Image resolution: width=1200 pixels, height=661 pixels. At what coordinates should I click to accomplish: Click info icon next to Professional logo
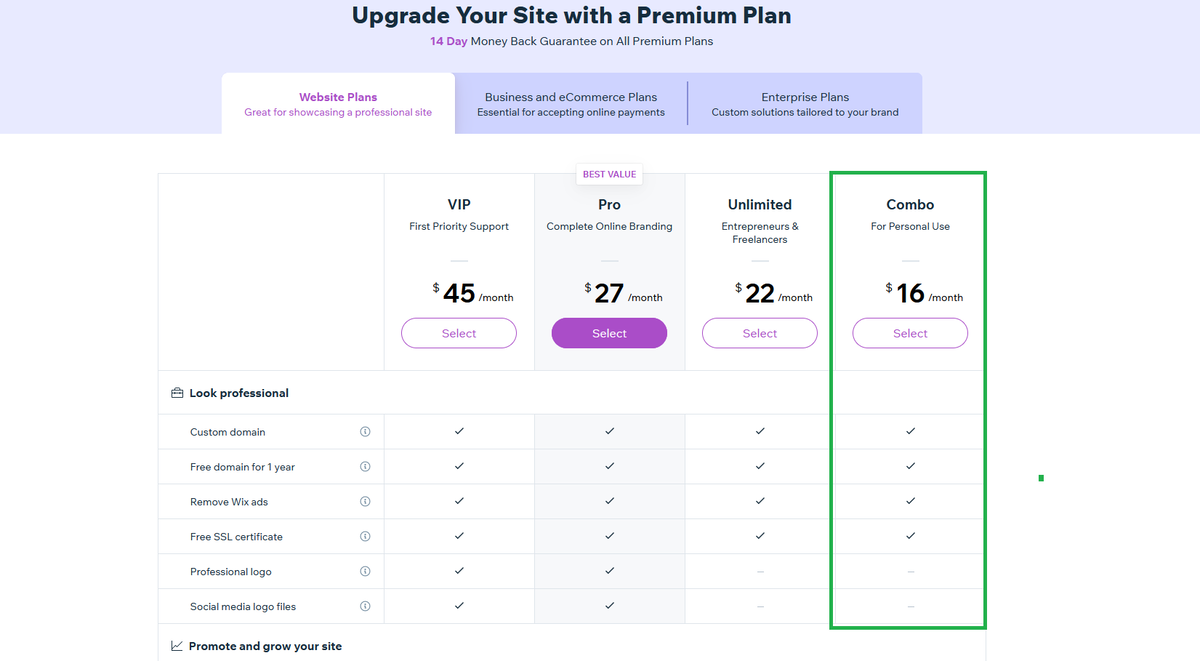pos(365,572)
